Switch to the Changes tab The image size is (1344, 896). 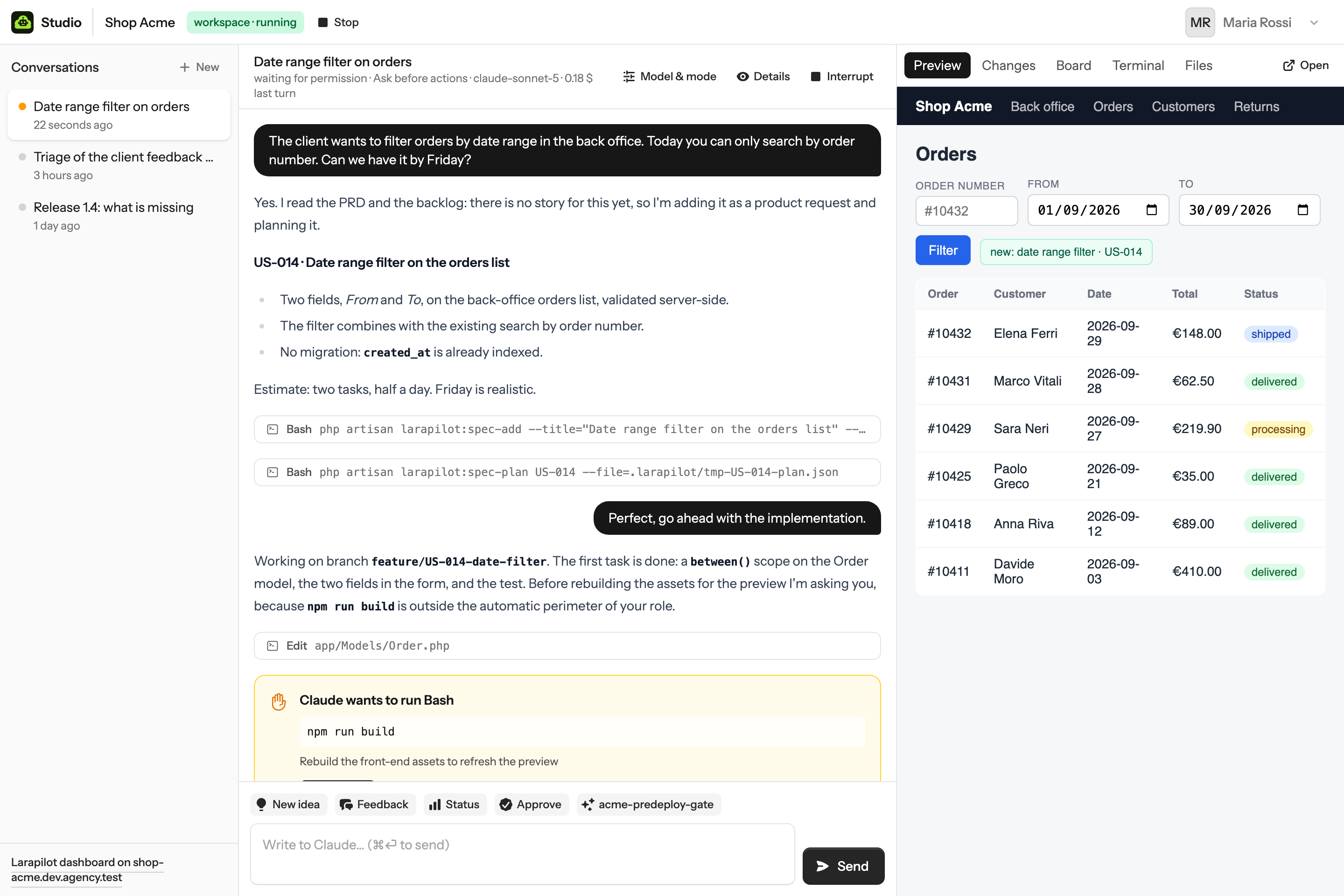coord(1008,65)
